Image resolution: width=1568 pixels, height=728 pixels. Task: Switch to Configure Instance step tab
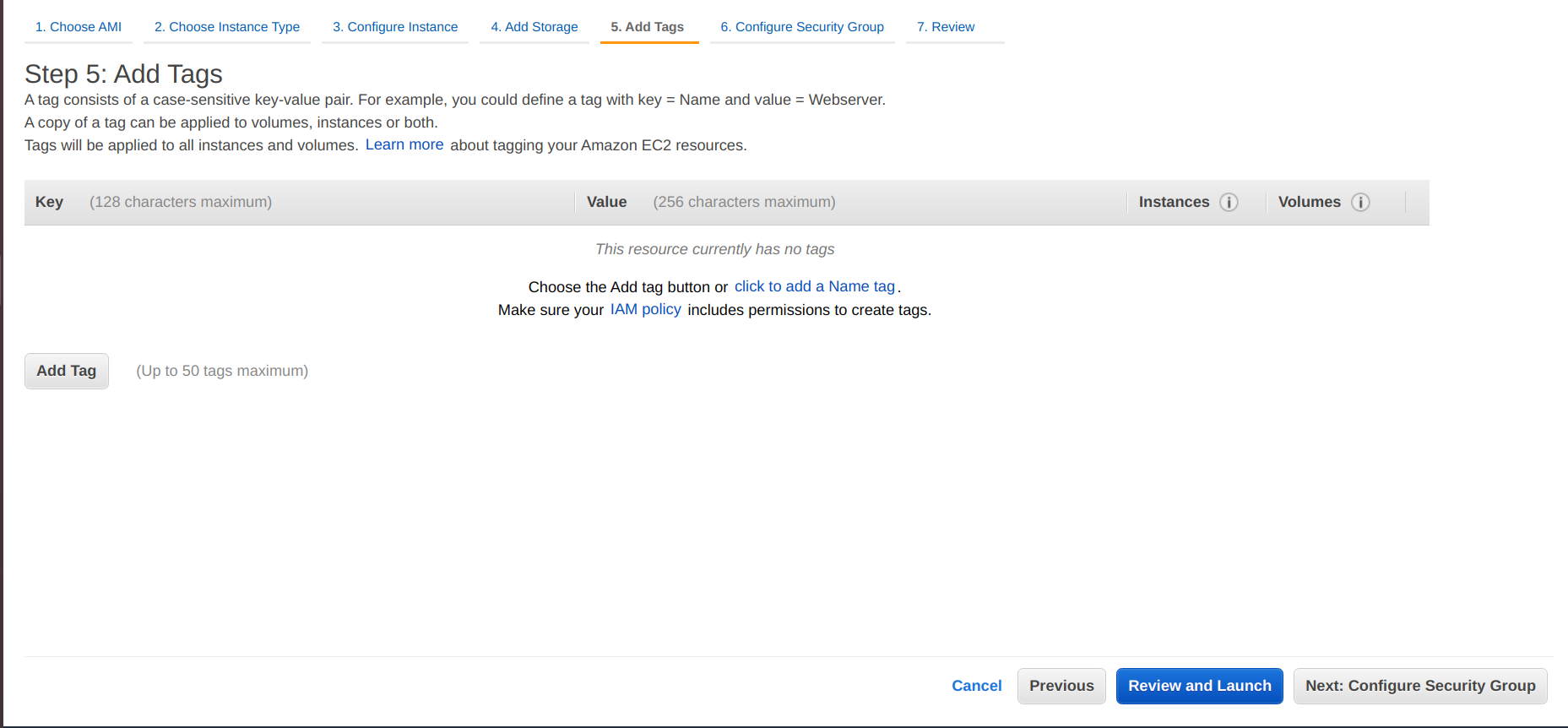click(395, 27)
